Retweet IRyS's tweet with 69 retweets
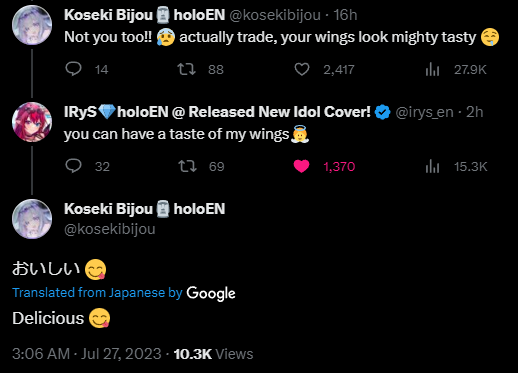 click(x=187, y=166)
